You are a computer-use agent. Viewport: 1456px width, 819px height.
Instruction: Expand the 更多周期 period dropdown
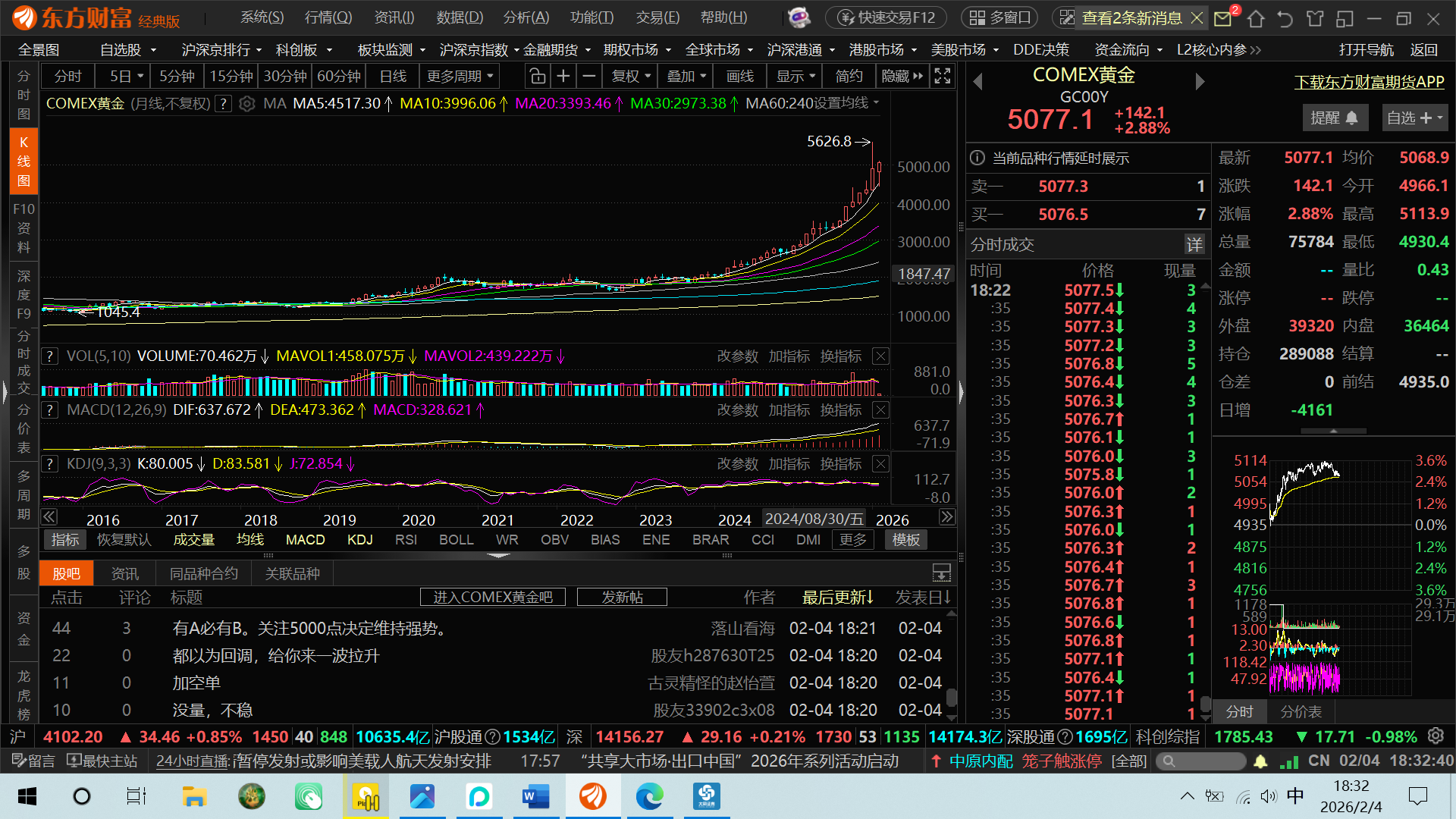pos(460,76)
